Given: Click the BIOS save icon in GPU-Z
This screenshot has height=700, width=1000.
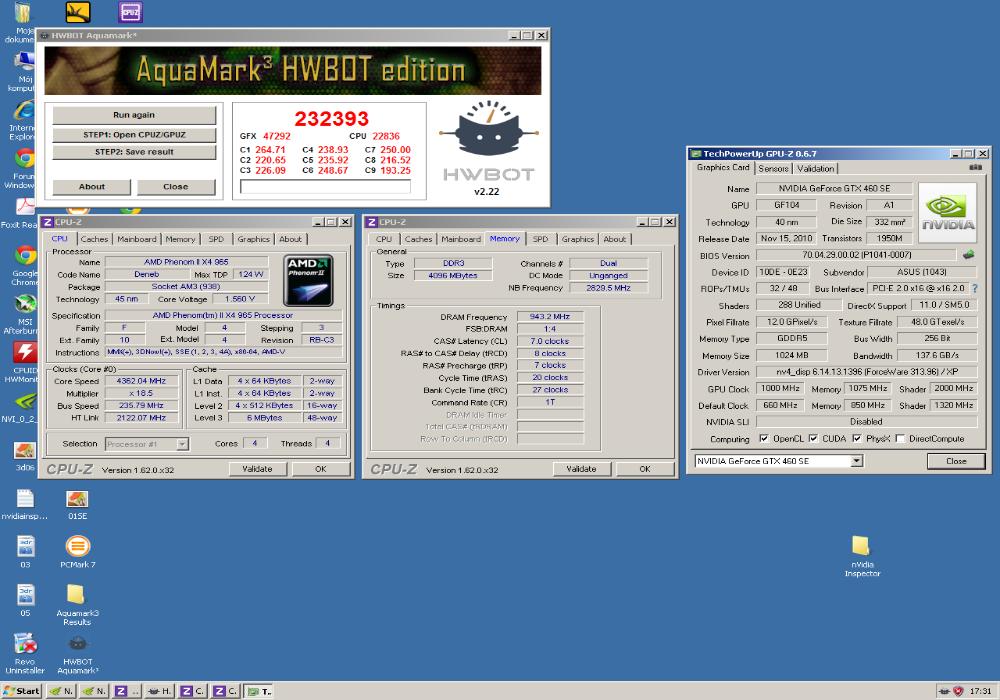Looking at the screenshot, I should click(968, 254).
